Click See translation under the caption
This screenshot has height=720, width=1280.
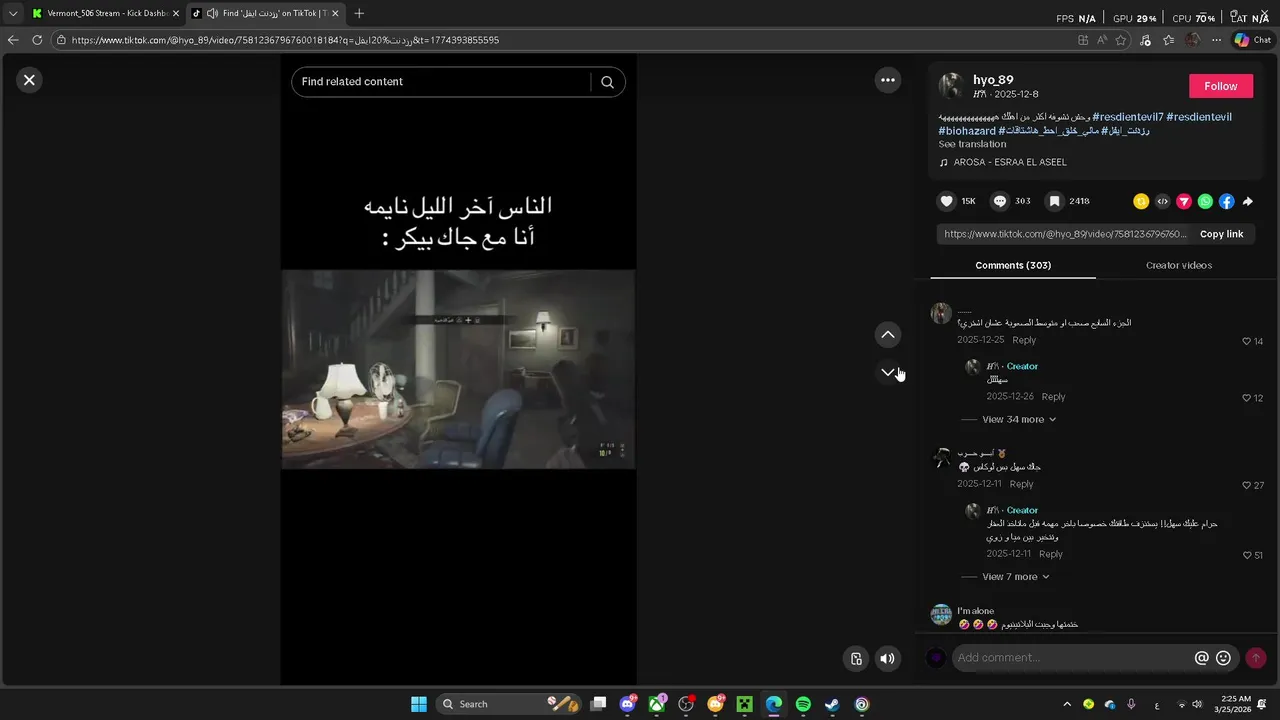(972, 144)
